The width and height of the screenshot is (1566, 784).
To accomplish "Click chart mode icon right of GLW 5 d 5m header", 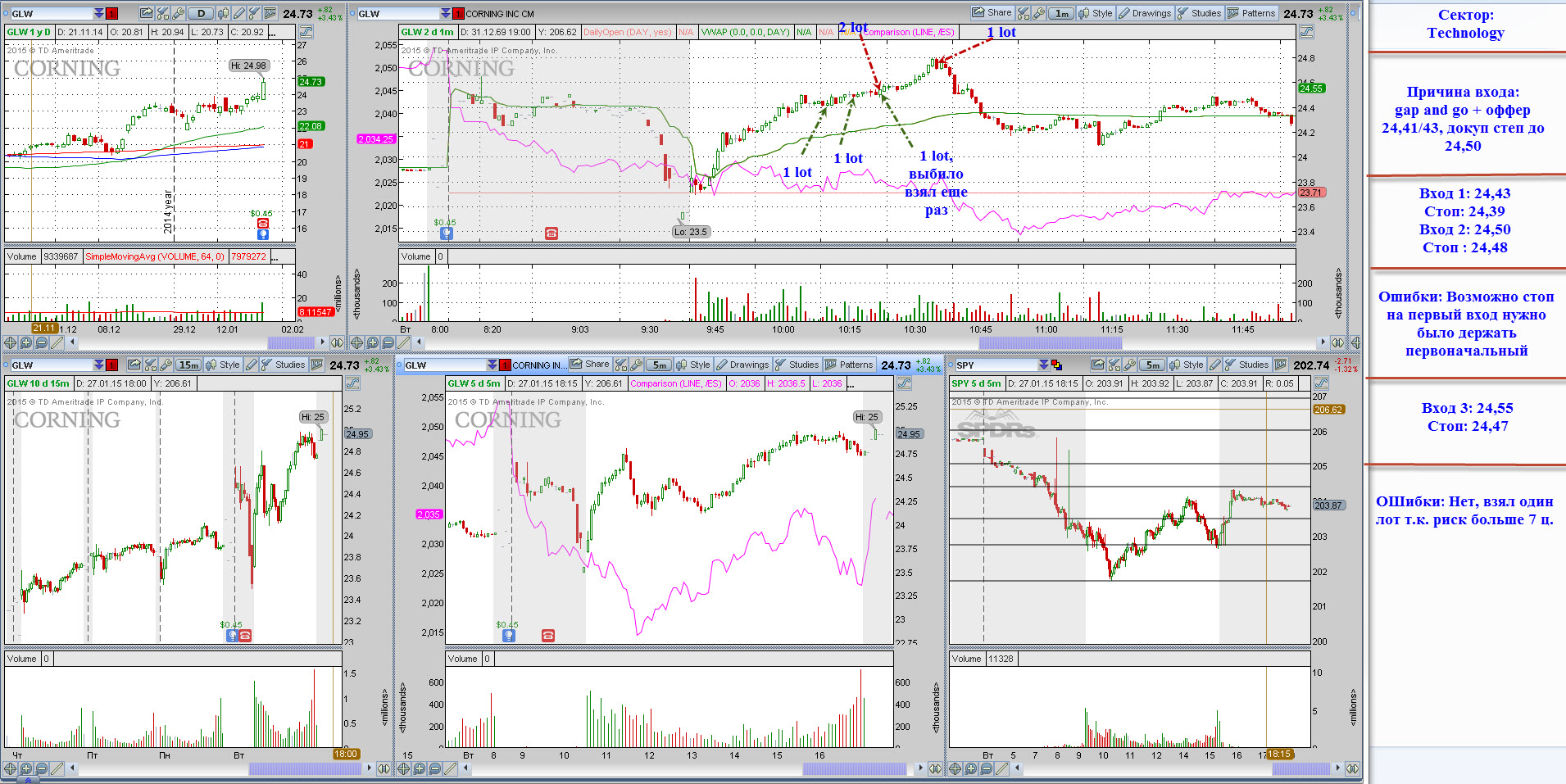I will 904,383.
